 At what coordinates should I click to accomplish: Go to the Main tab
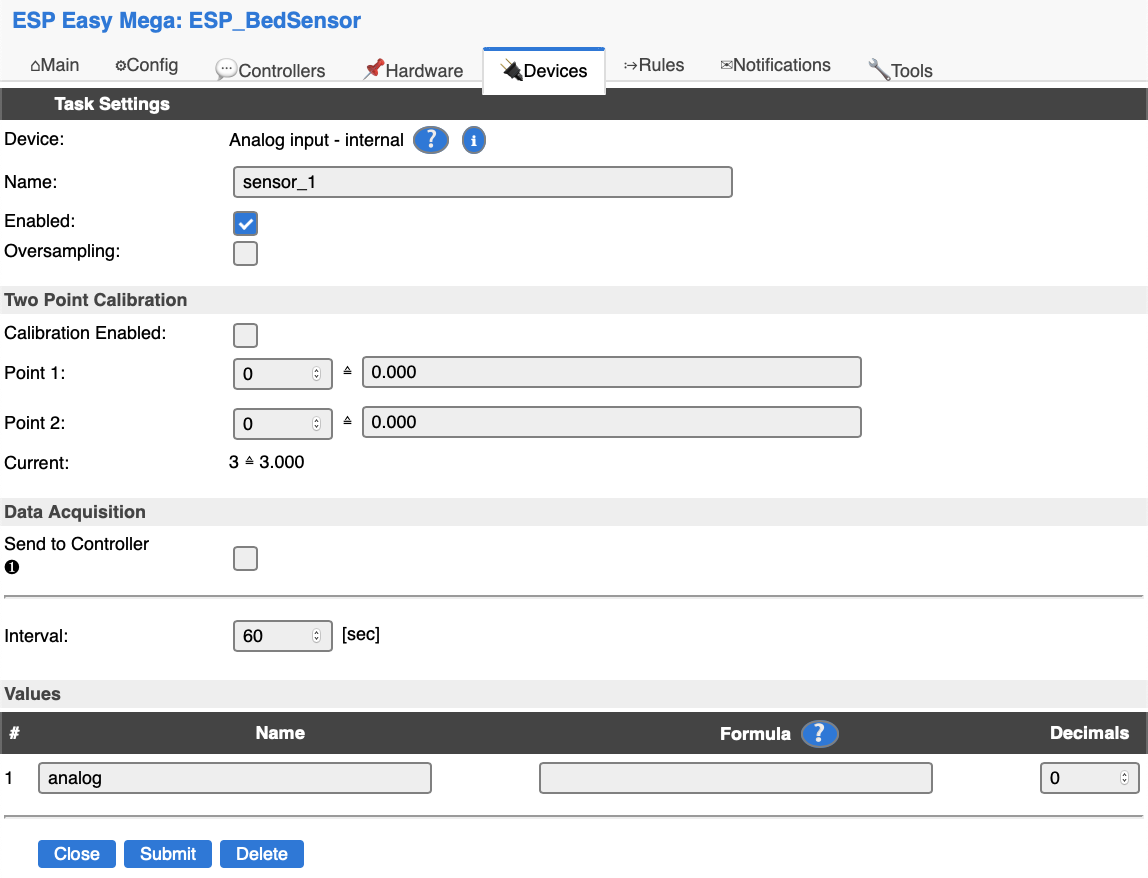[x=55, y=65]
